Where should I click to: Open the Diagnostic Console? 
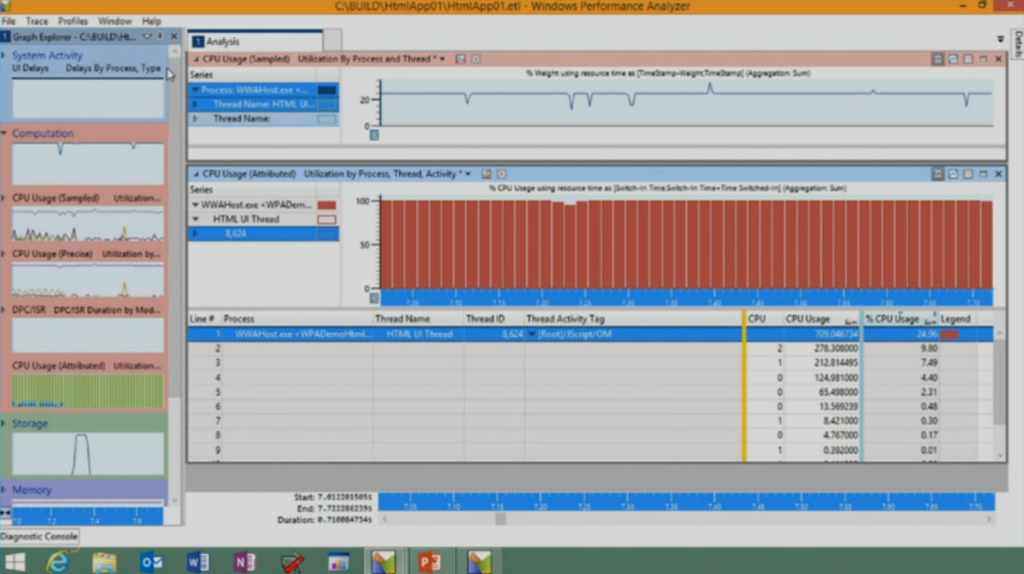(39, 536)
